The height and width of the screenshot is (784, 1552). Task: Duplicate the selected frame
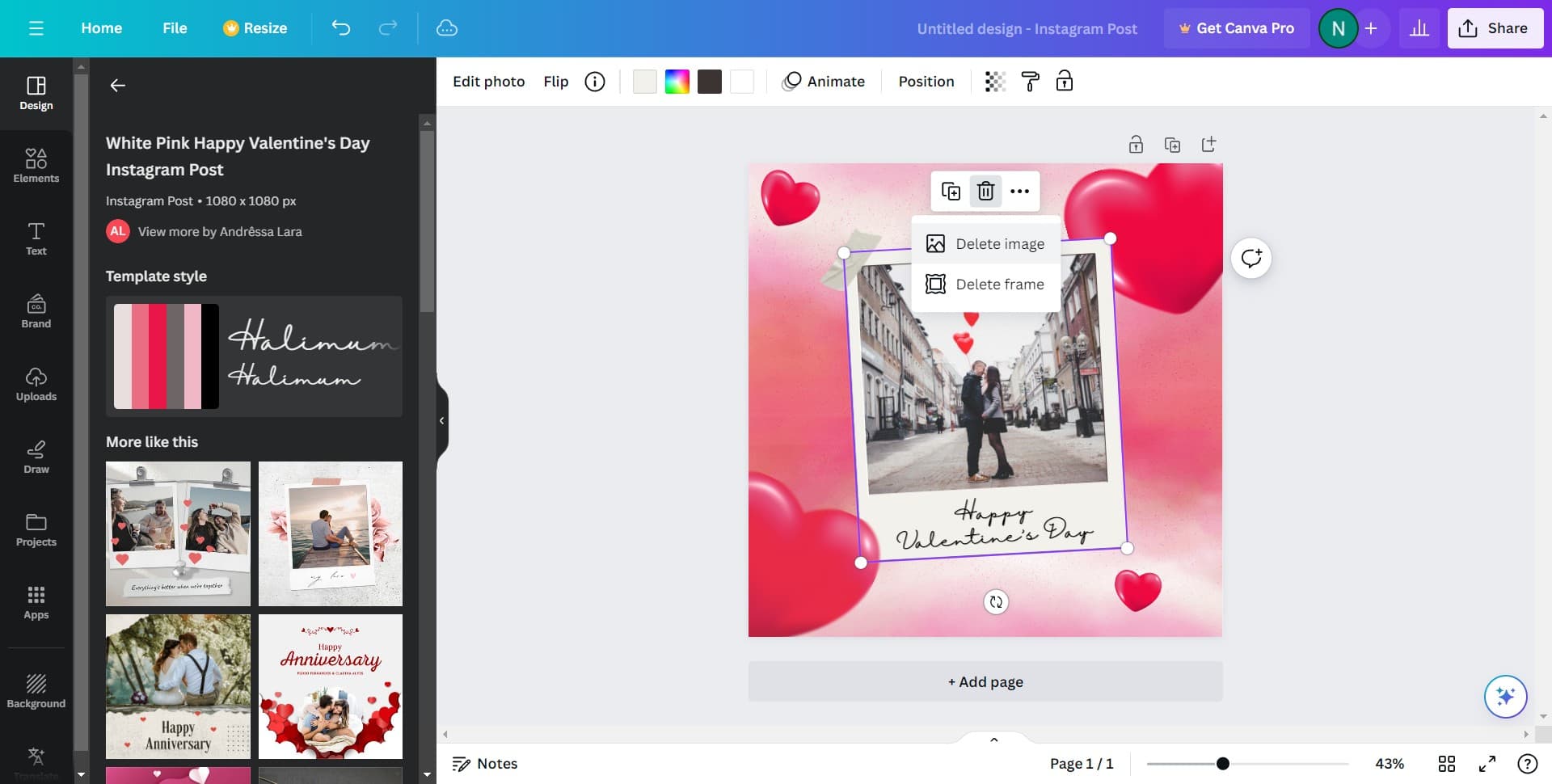click(951, 192)
